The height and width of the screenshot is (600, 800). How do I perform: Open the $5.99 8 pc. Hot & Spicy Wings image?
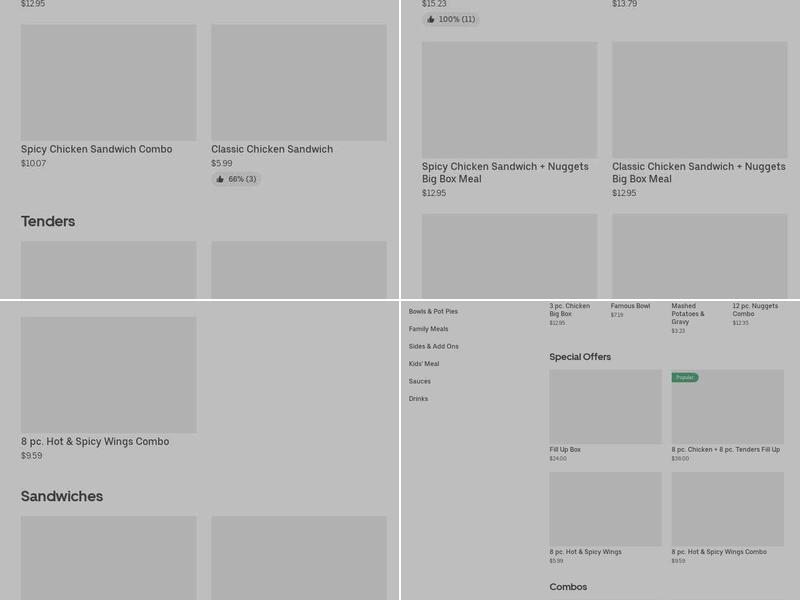click(605, 509)
